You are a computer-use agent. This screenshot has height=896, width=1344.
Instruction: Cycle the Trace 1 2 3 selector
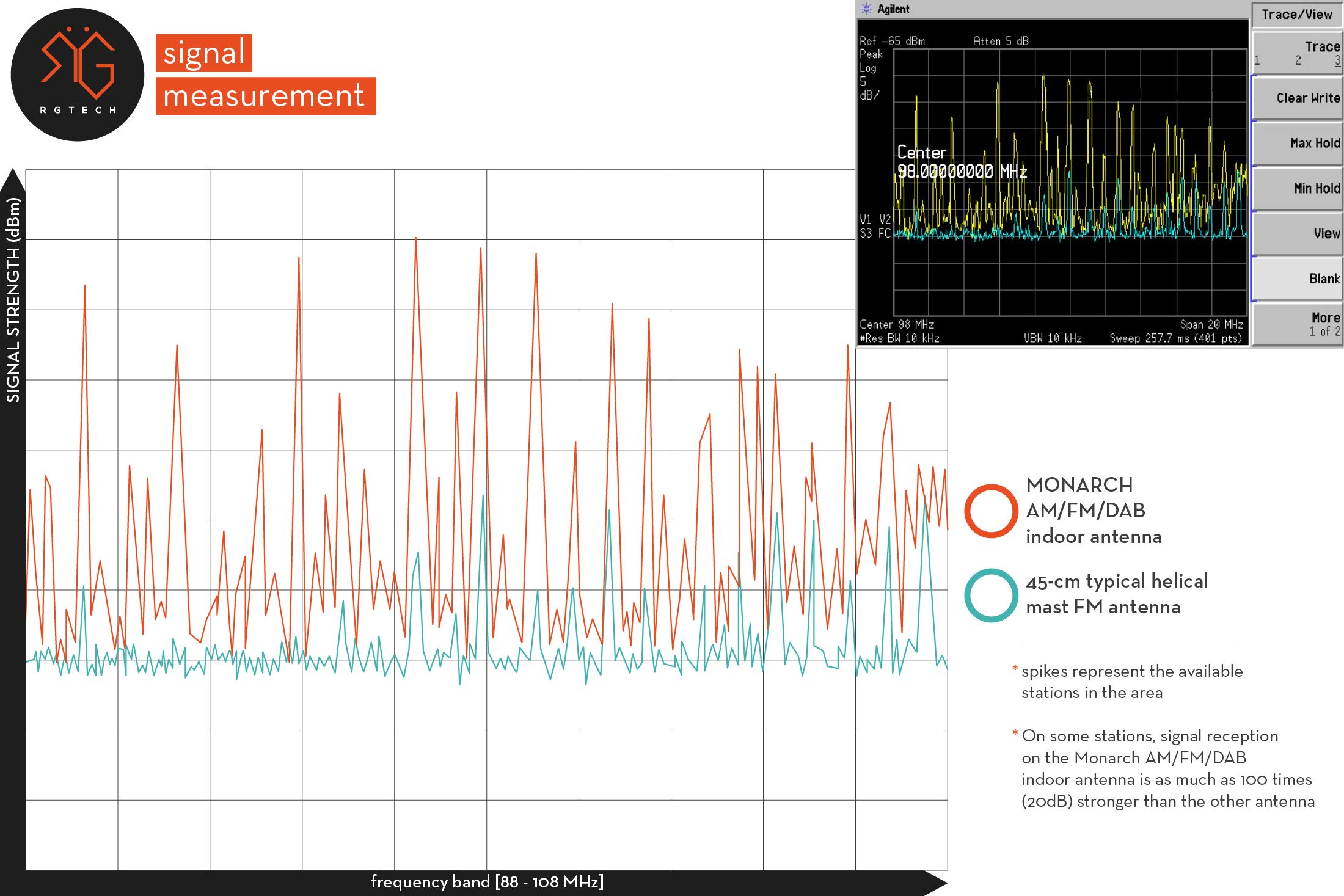pos(1296,53)
